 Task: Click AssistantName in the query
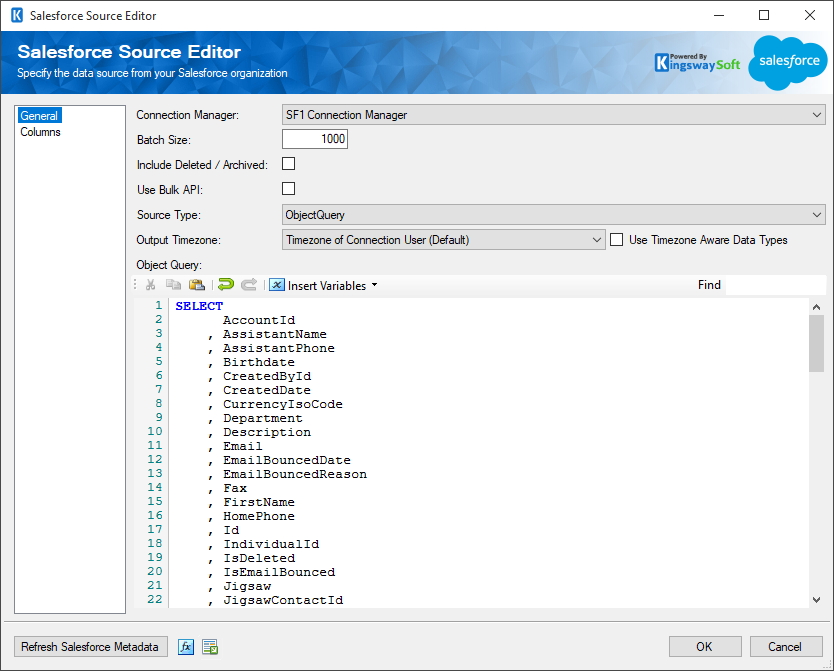pos(275,334)
